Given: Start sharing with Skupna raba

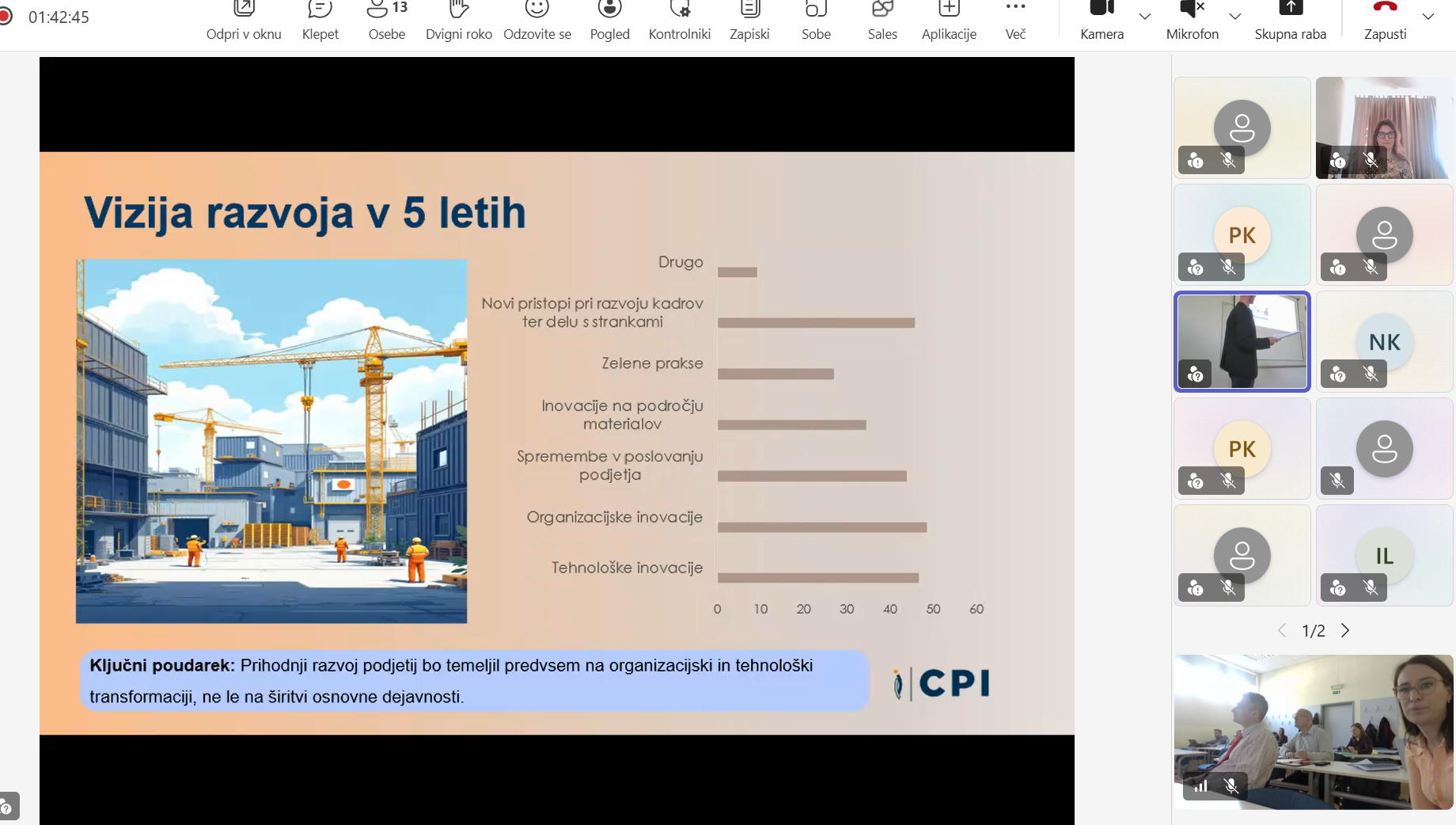Looking at the screenshot, I should click(x=1290, y=20).
